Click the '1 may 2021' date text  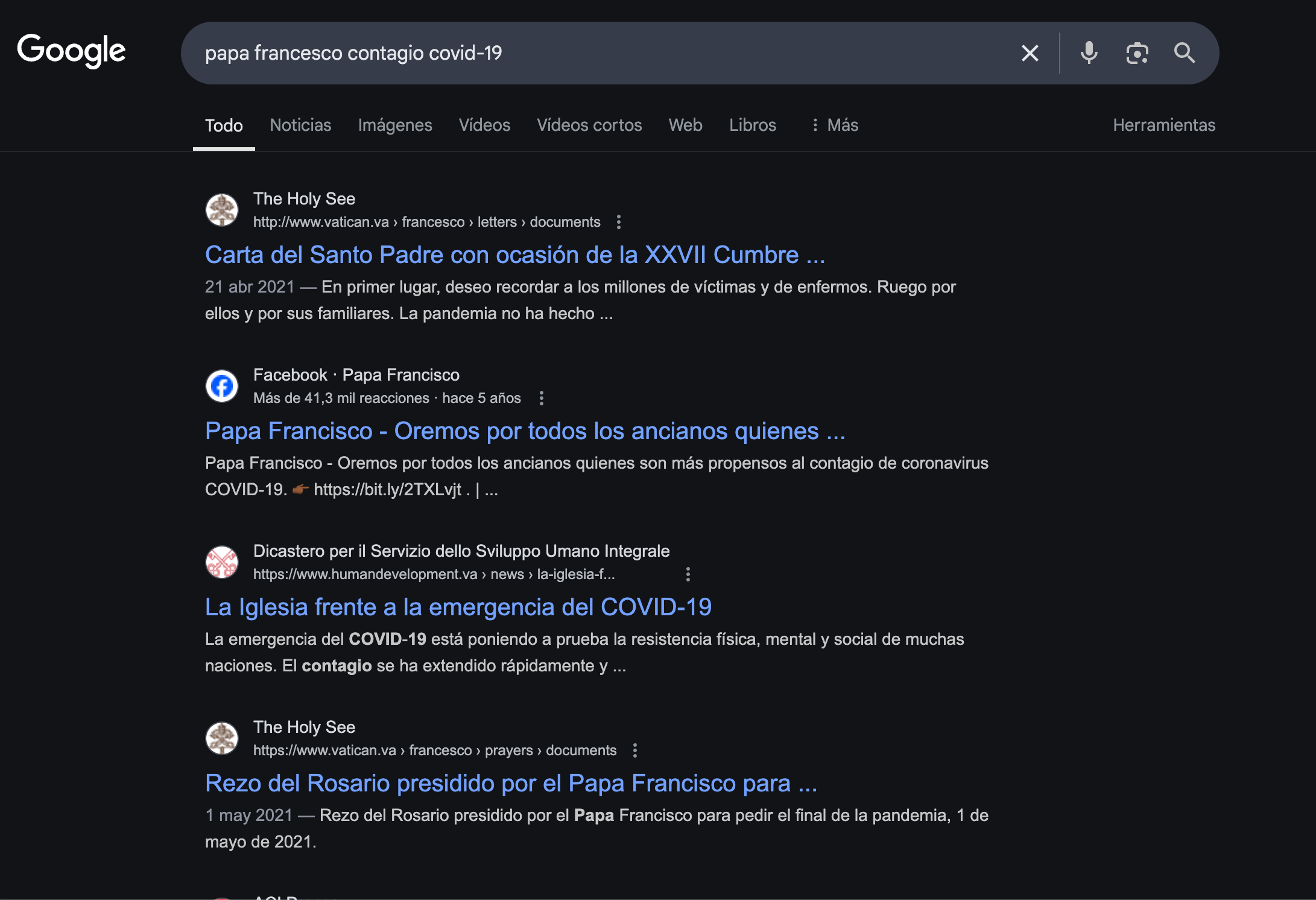248,815
